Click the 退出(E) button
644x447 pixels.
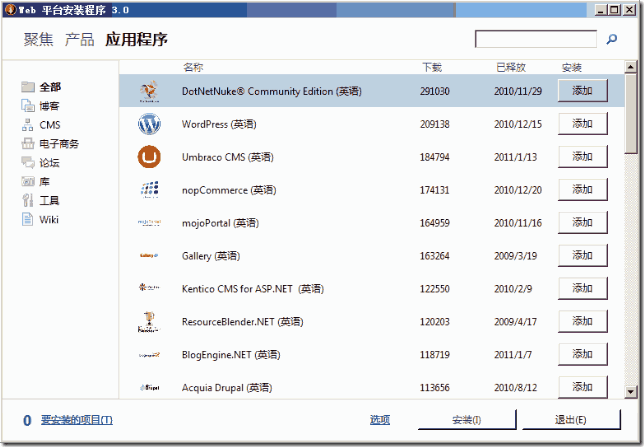tap(571, 419)
